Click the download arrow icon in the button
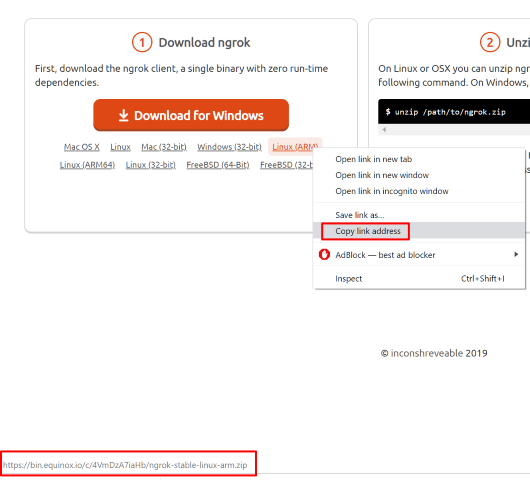The height and width of the screenshot is (480, 530). pyautogui.click(x=123, y=115)
